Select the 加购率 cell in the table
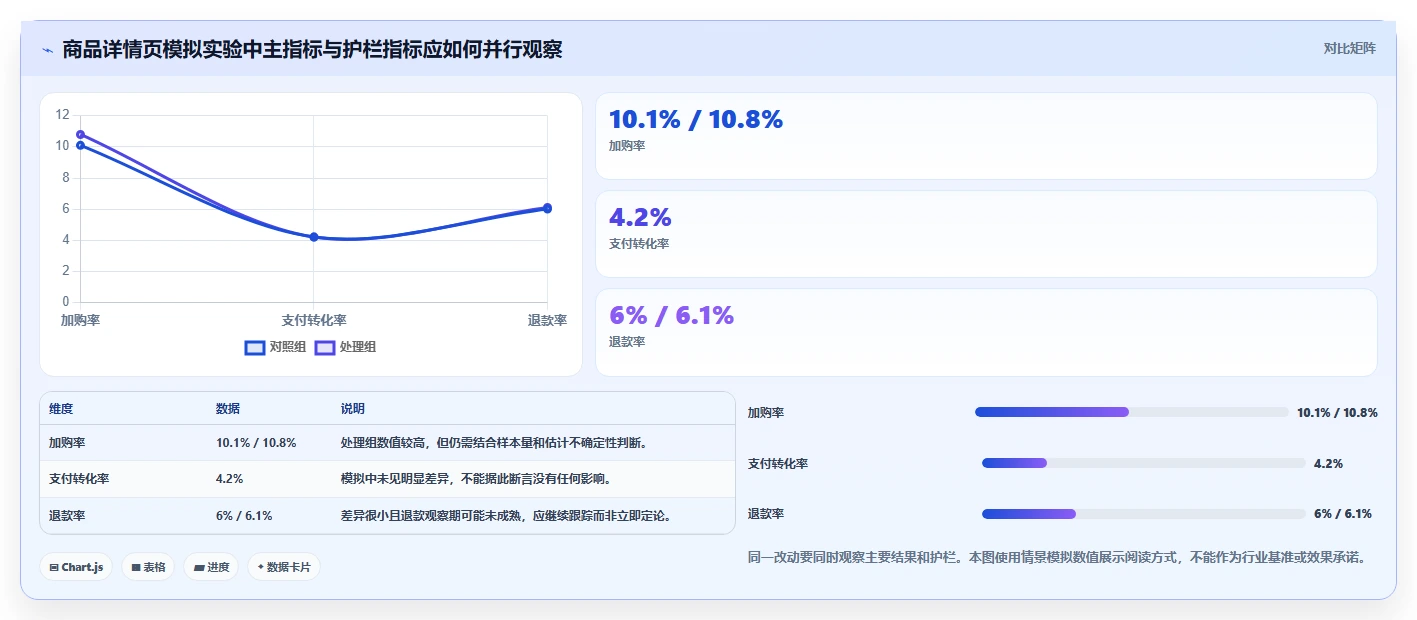This screenshot has width=1417, height=620. (67, 442)
